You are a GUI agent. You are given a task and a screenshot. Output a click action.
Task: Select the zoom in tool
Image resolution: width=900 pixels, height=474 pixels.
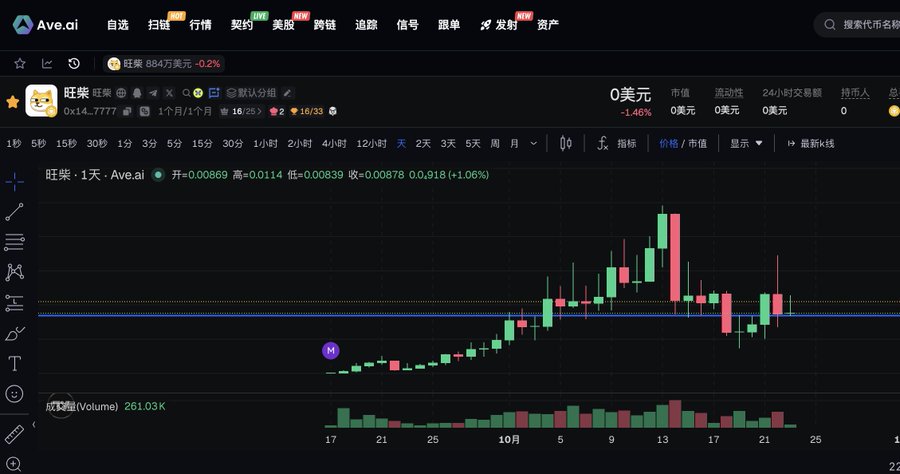(14, 464)
